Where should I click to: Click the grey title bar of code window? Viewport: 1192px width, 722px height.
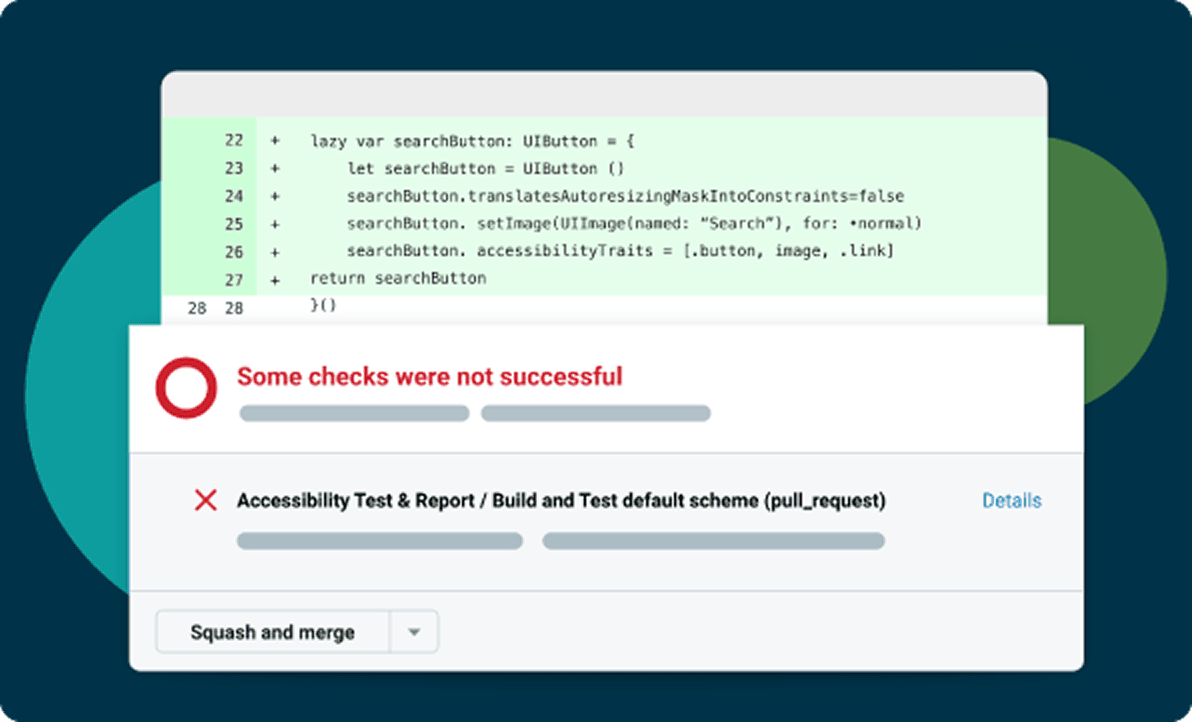point(604,94)
